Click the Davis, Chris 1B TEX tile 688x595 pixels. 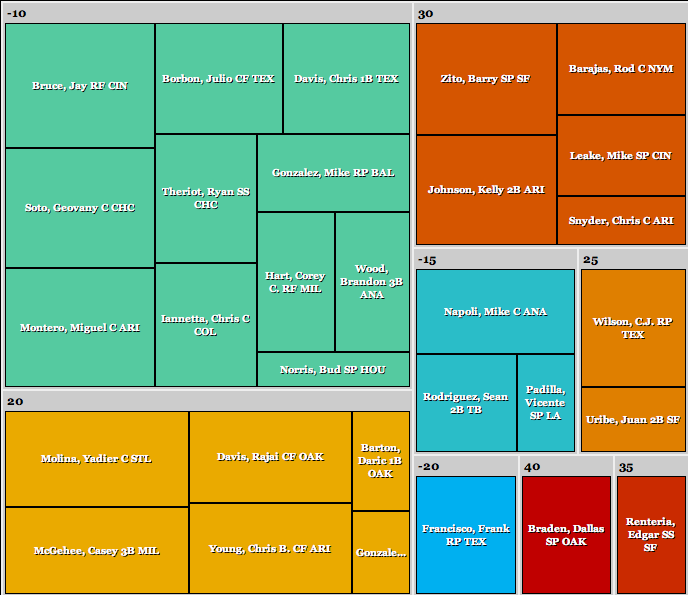pos(346,78)
